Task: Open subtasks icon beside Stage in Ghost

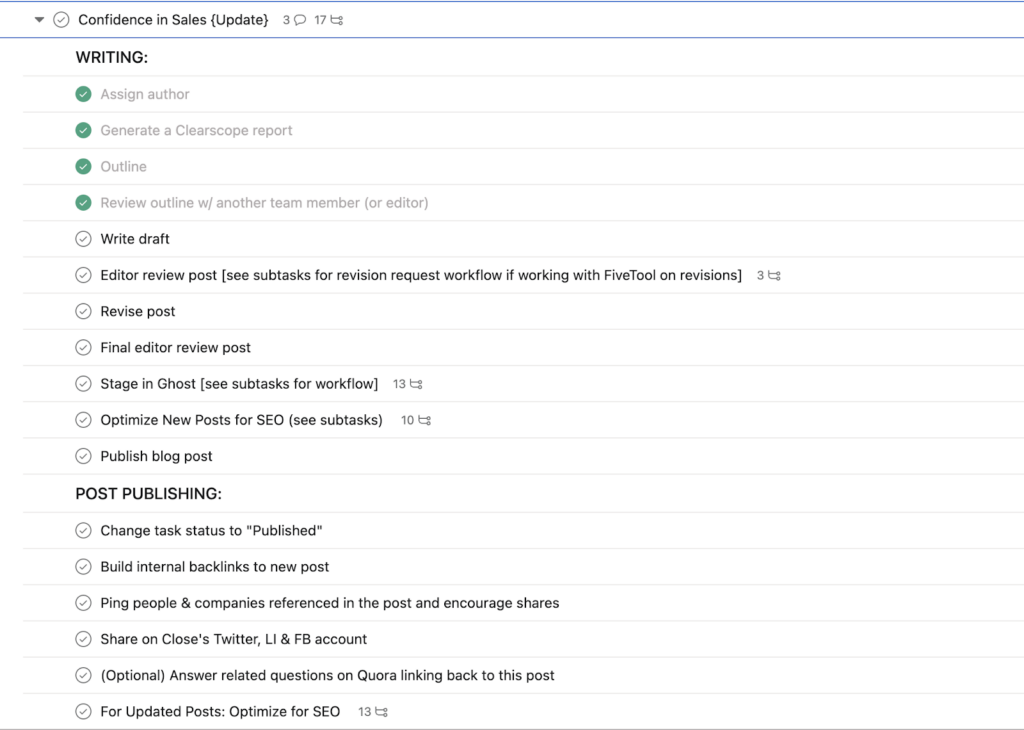Action: tap(408, 384)
